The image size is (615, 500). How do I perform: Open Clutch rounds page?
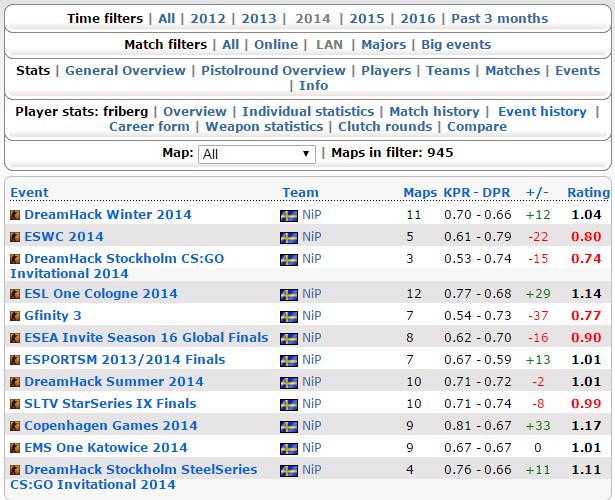(x=385, y=126)
